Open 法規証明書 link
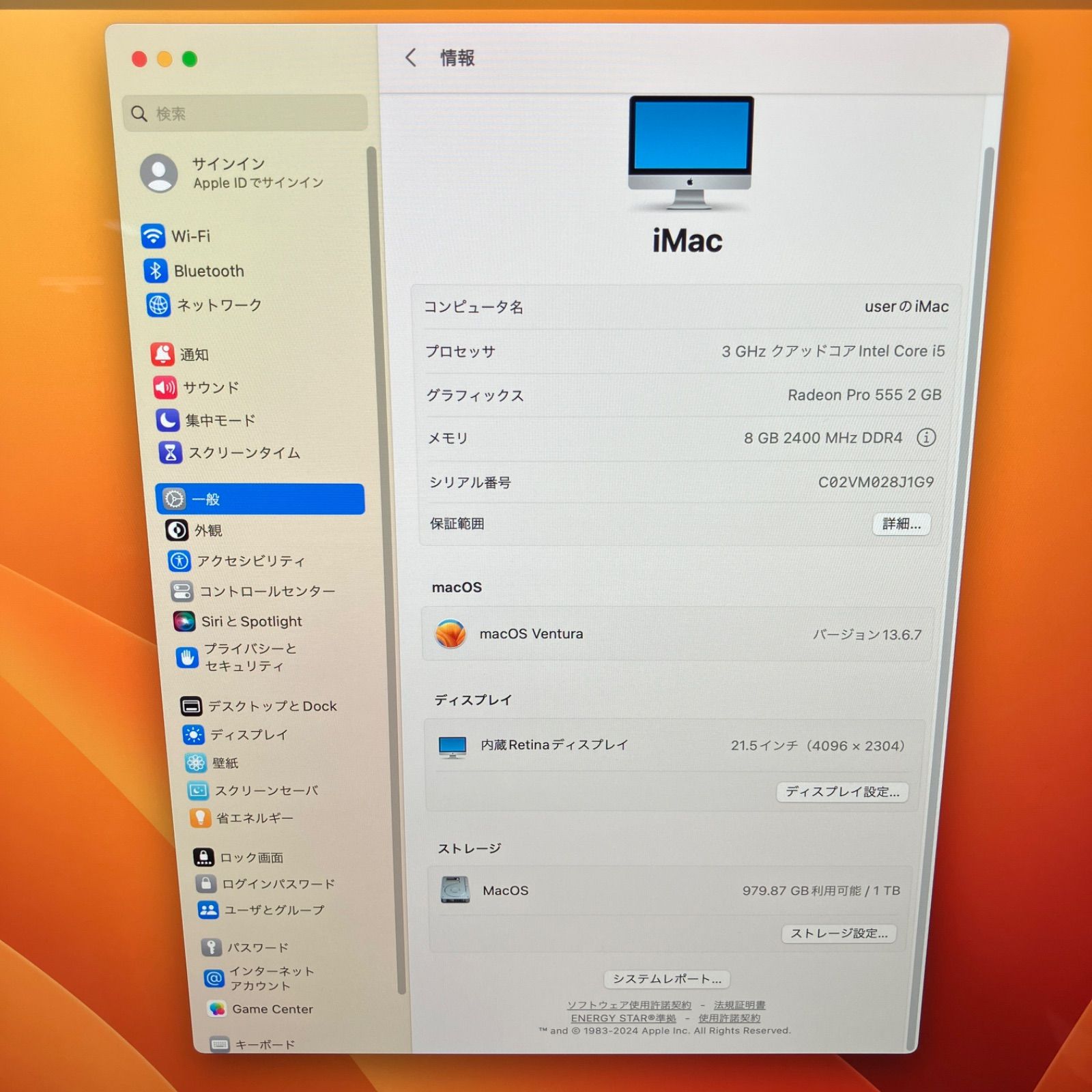 [740, 1005]
